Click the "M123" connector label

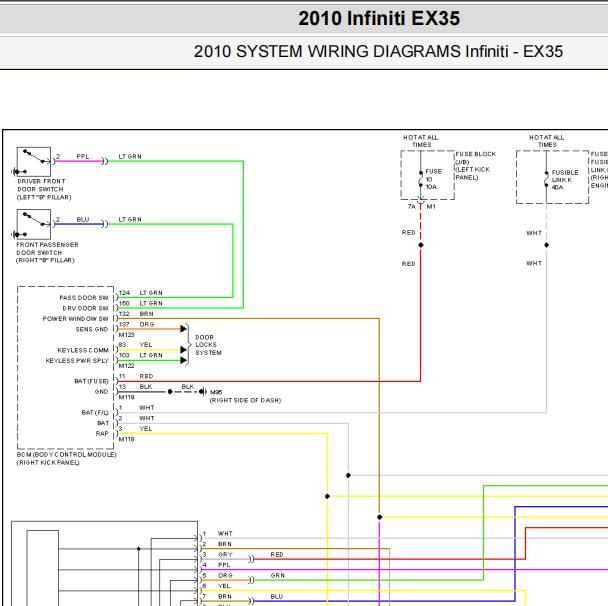point(126,335)
